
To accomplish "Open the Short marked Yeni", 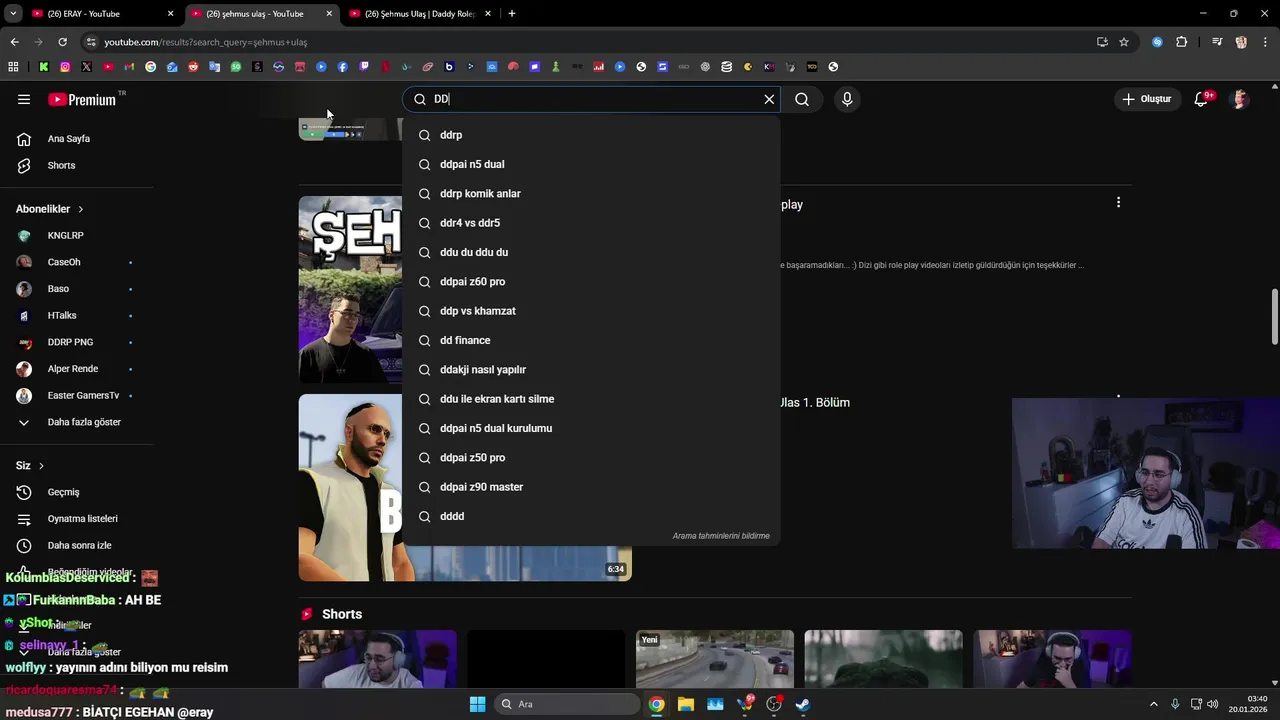I will click(715, 660).
